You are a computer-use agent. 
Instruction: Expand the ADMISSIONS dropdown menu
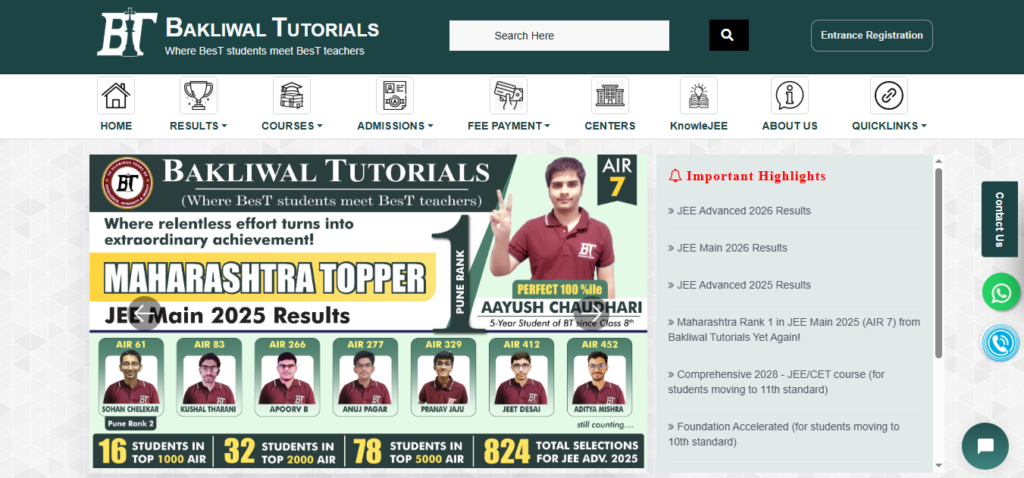(395, 126)
